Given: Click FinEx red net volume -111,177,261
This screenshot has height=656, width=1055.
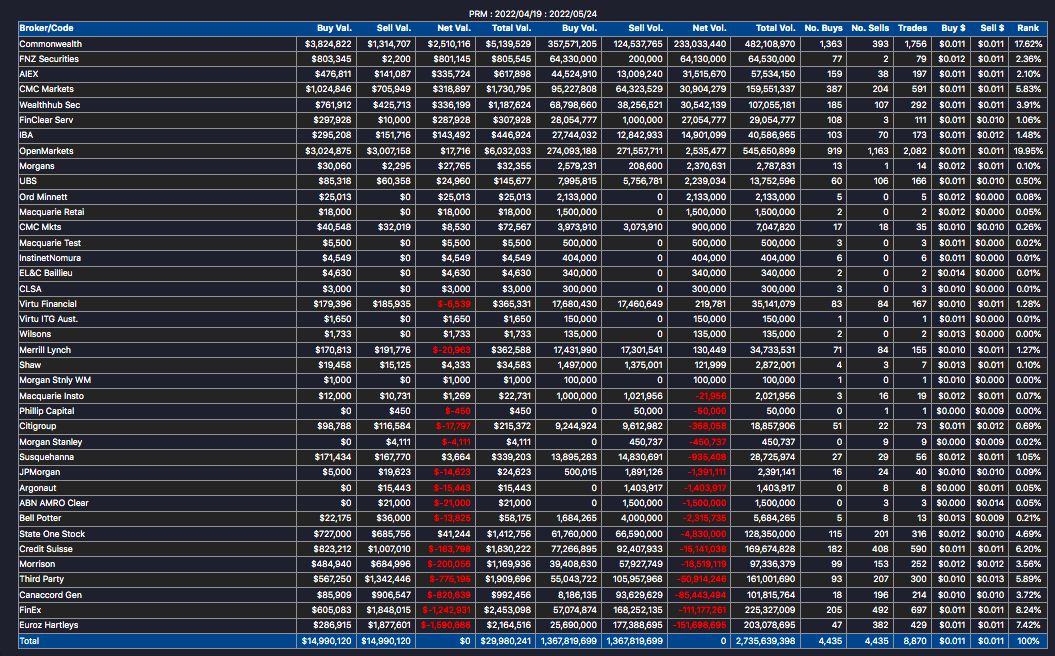Looking at the screenshot, I should tap(701, 610).
